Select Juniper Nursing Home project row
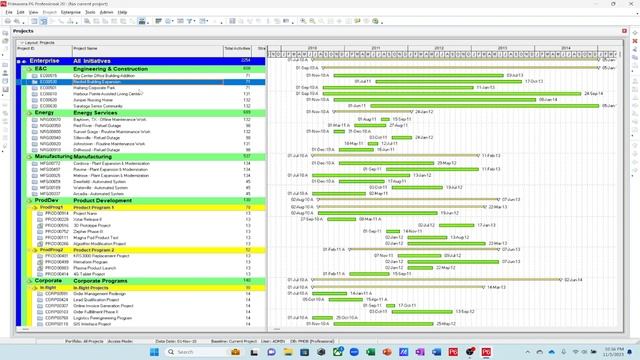640x360 pixels. coord(141,100)
